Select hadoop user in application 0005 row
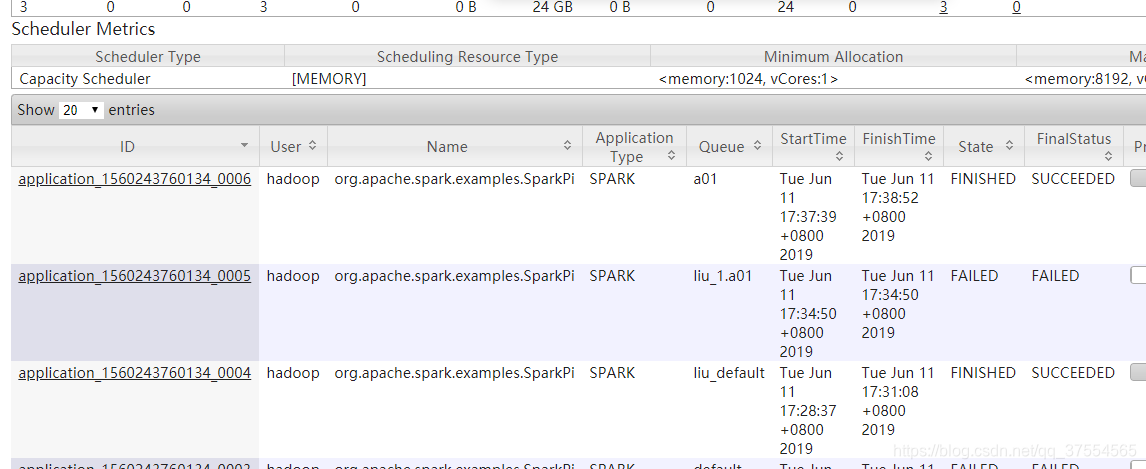 (x=293, y=276)
